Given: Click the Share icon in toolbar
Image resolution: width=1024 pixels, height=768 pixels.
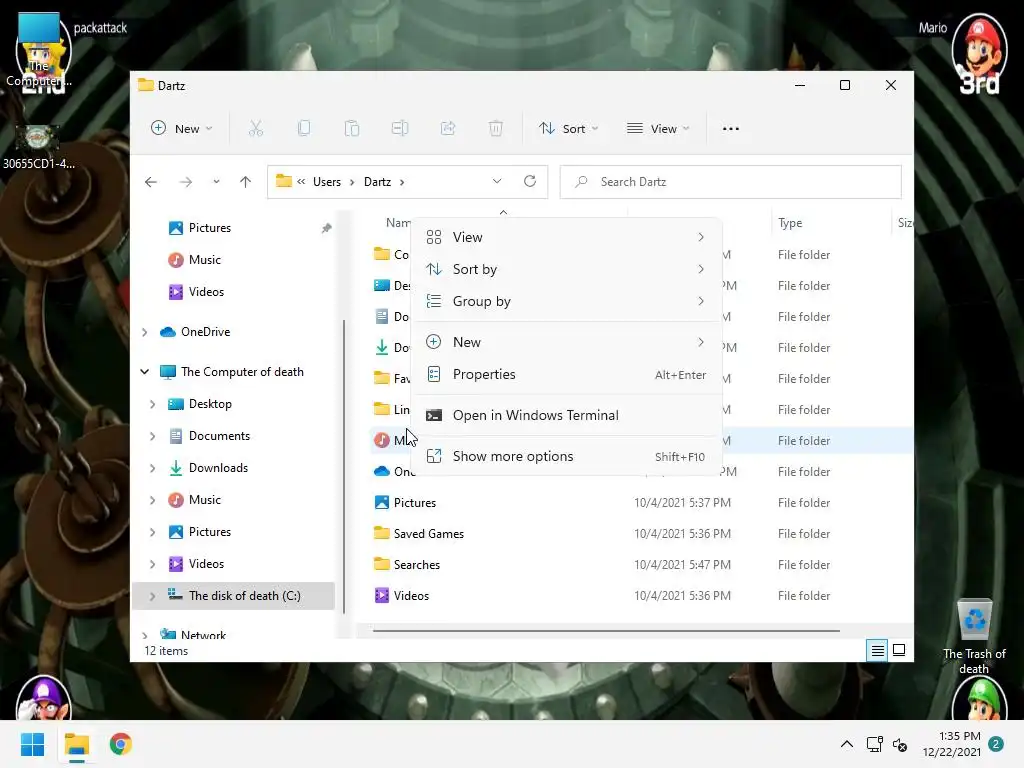Looking at the screenshot, I should [448, 129].
